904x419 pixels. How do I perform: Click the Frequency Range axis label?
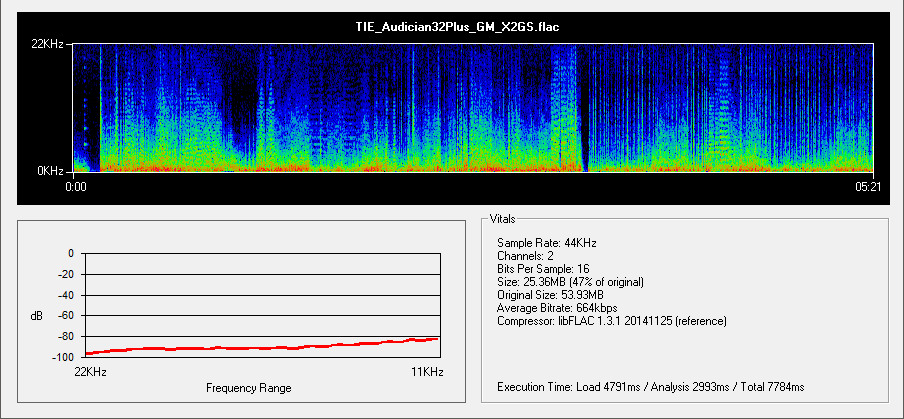point(248,388)
